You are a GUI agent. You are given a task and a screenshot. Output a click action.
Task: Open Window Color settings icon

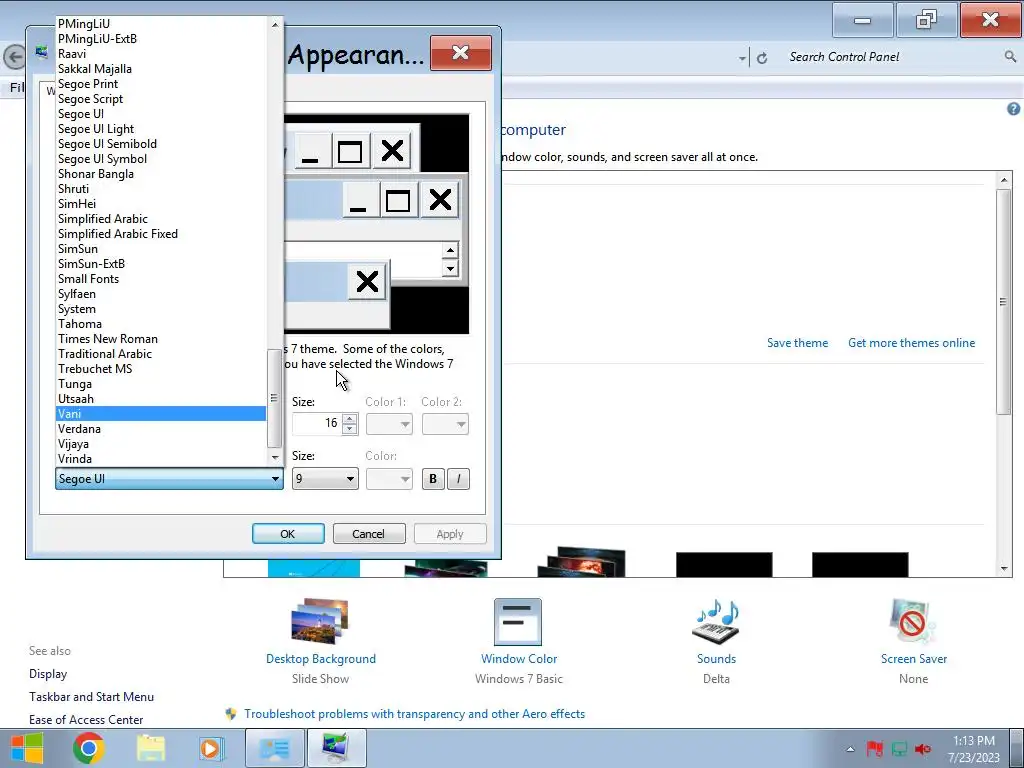[x=518, y=622]
